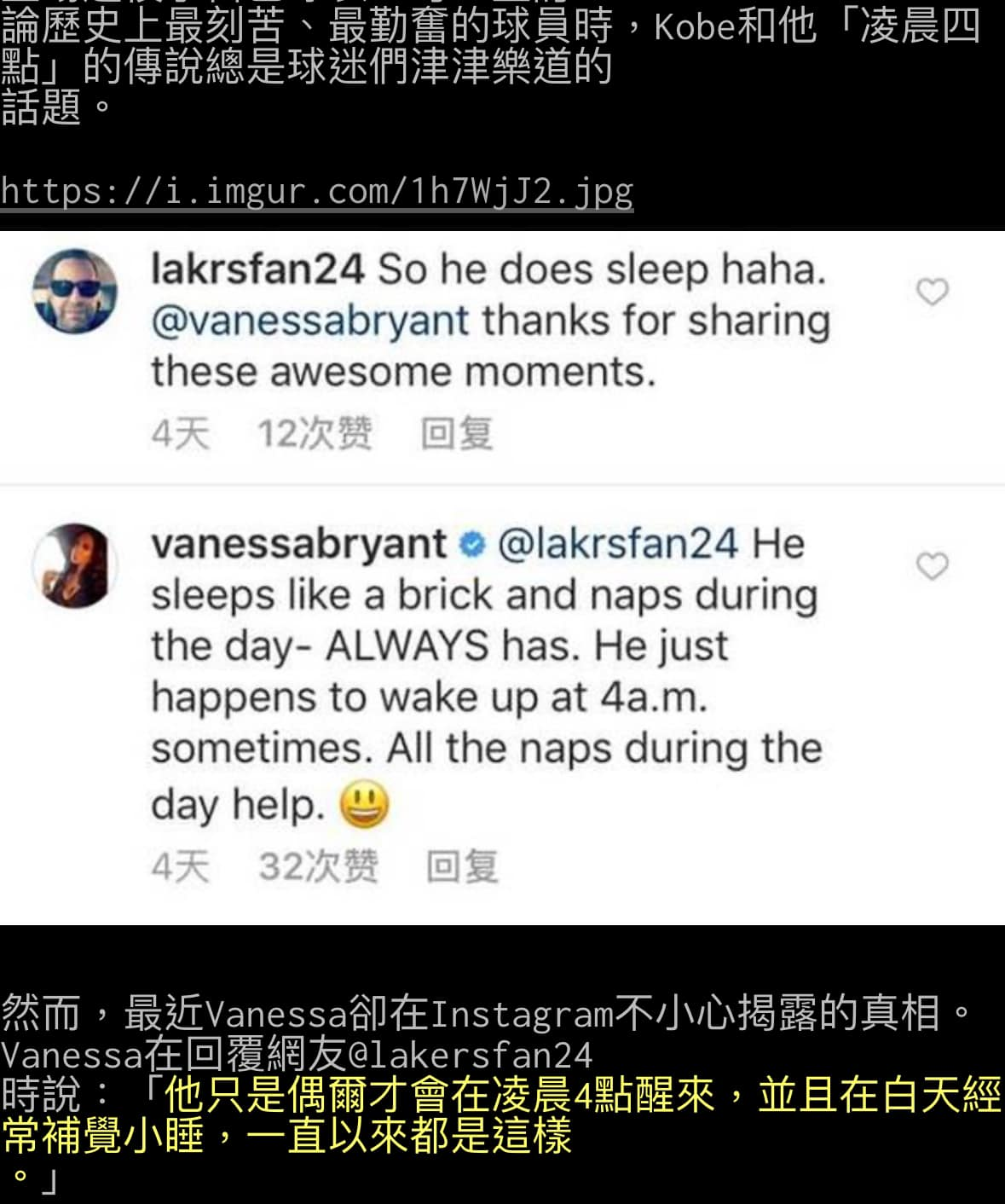Click the yellow highlighted quote text
Viewport: 1005px width, 1204px height.
501,1115
